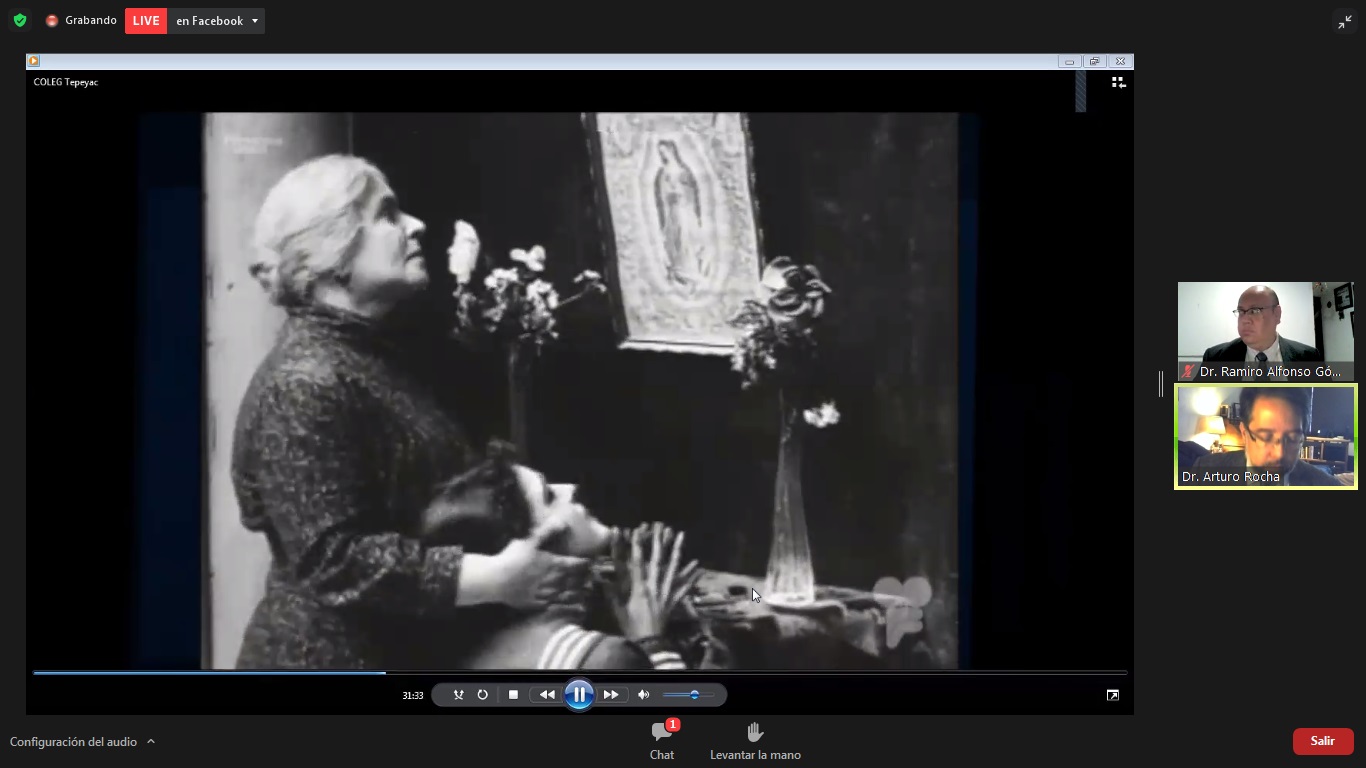1366x768 pixels.
Task: Select Dr. Arturo Rocha video thumbnail
Action: pos(1265,437)
